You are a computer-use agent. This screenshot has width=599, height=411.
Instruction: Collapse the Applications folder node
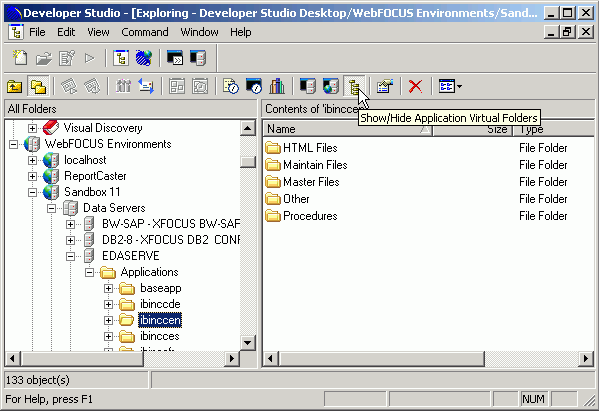tap(89, 272)
